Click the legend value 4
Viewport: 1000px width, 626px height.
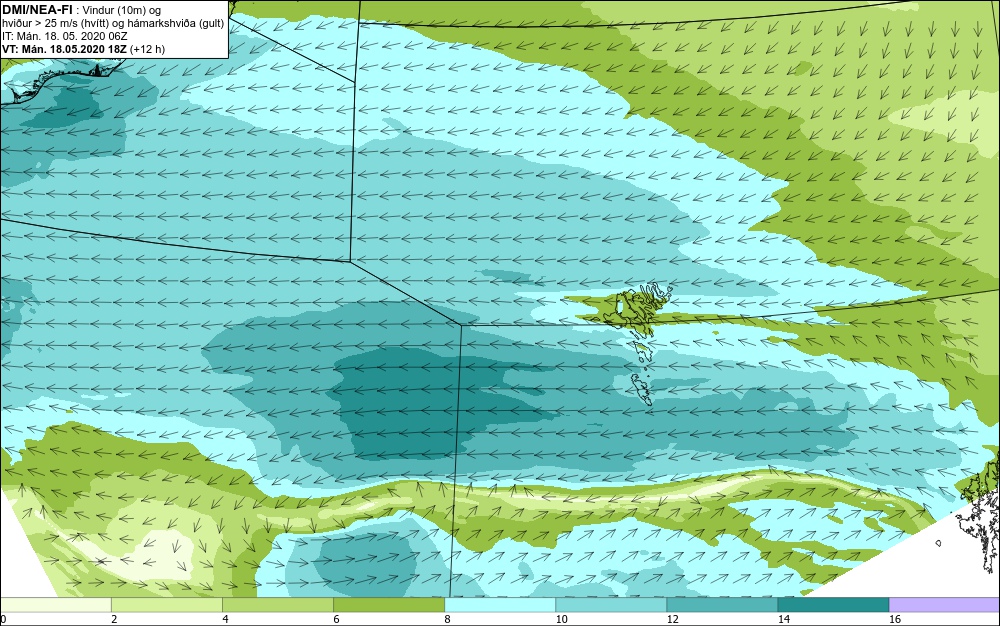click(x=225, y=619)
